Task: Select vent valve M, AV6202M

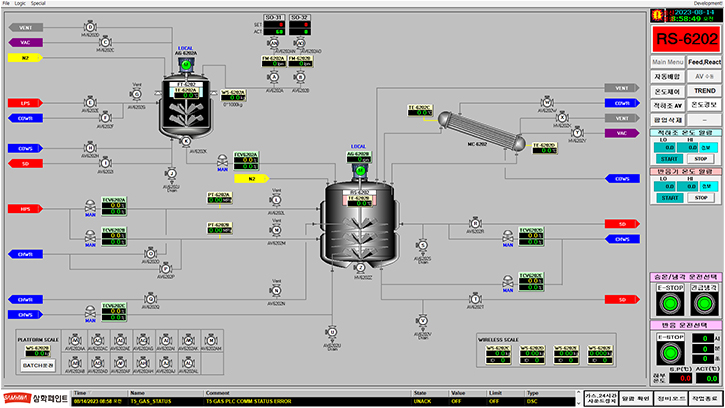Action: coord(276,230)
